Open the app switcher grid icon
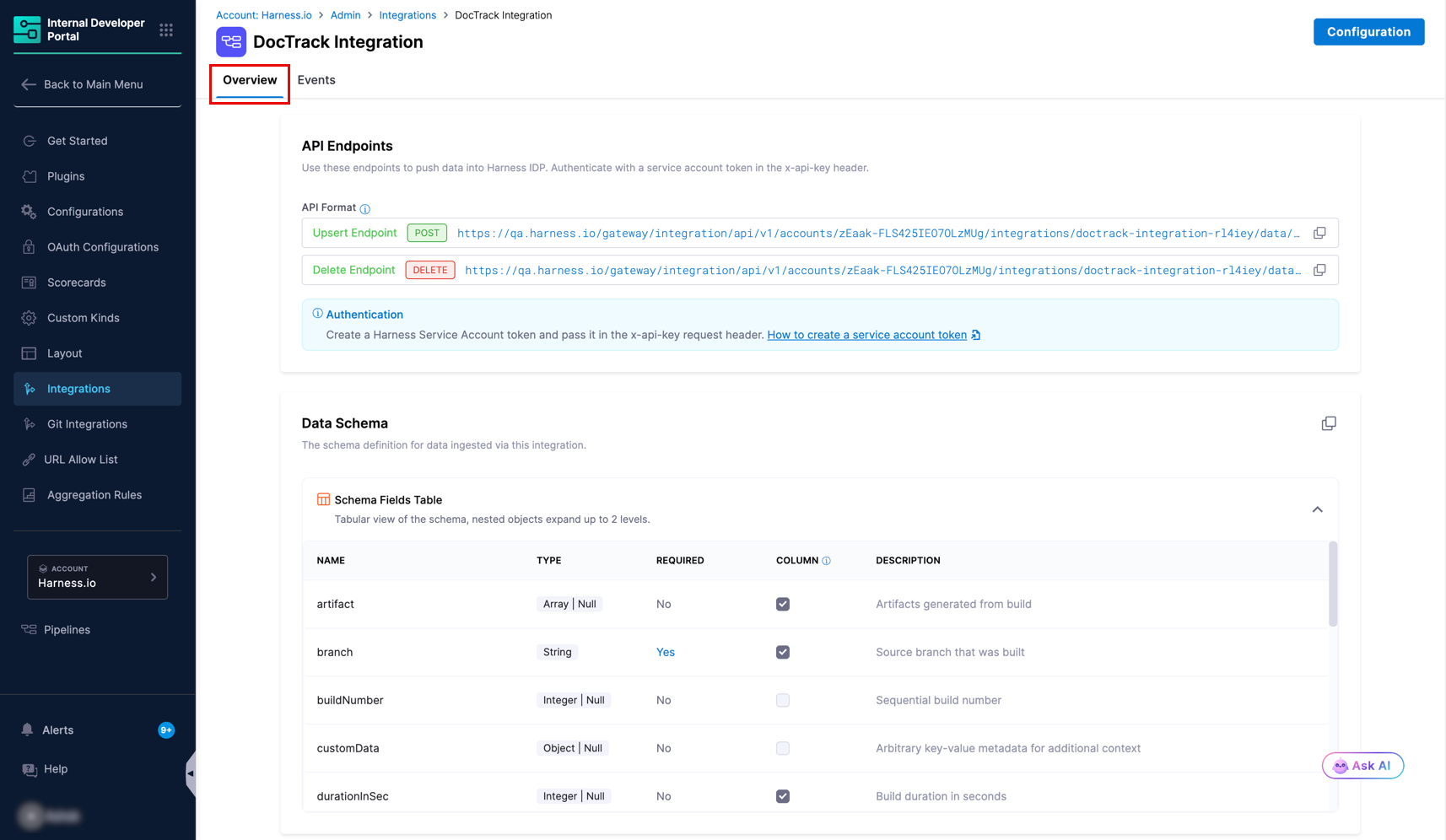 [166, 30]
